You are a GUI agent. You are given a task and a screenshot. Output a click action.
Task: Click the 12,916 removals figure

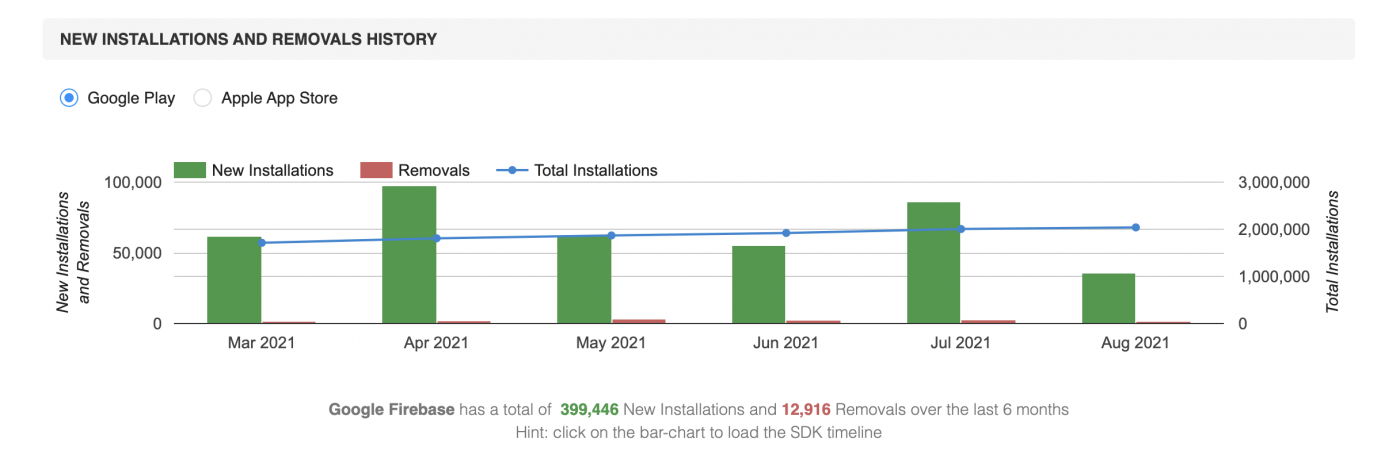pyautogui.click(x=806, y=409)
